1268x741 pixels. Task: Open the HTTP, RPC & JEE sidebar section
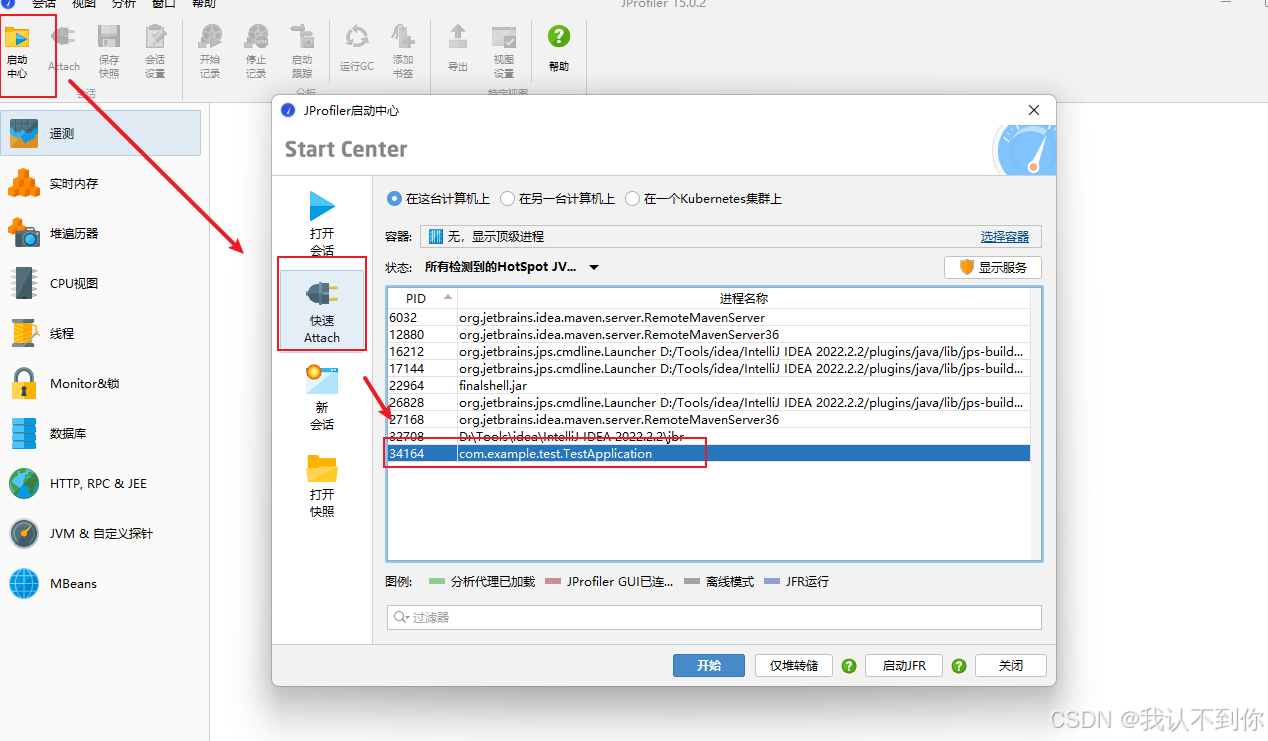100,483
